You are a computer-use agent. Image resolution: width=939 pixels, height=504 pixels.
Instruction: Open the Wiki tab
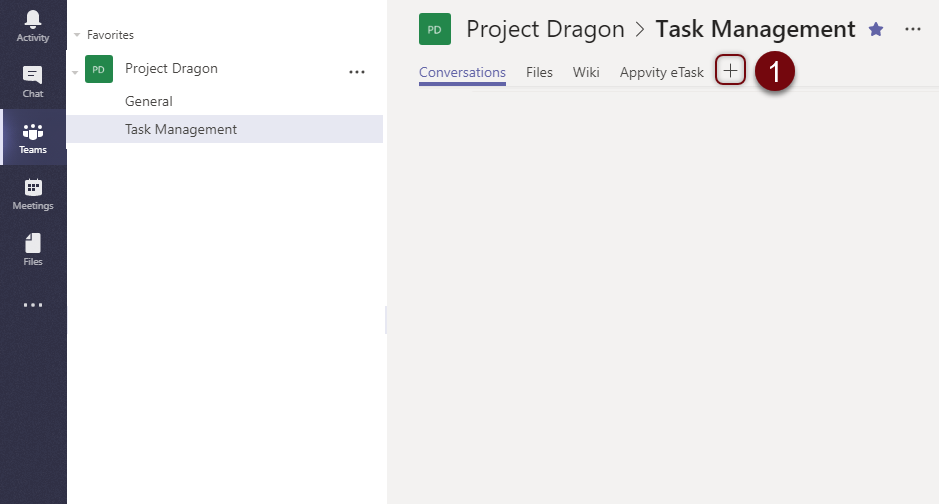click(586, 72)
